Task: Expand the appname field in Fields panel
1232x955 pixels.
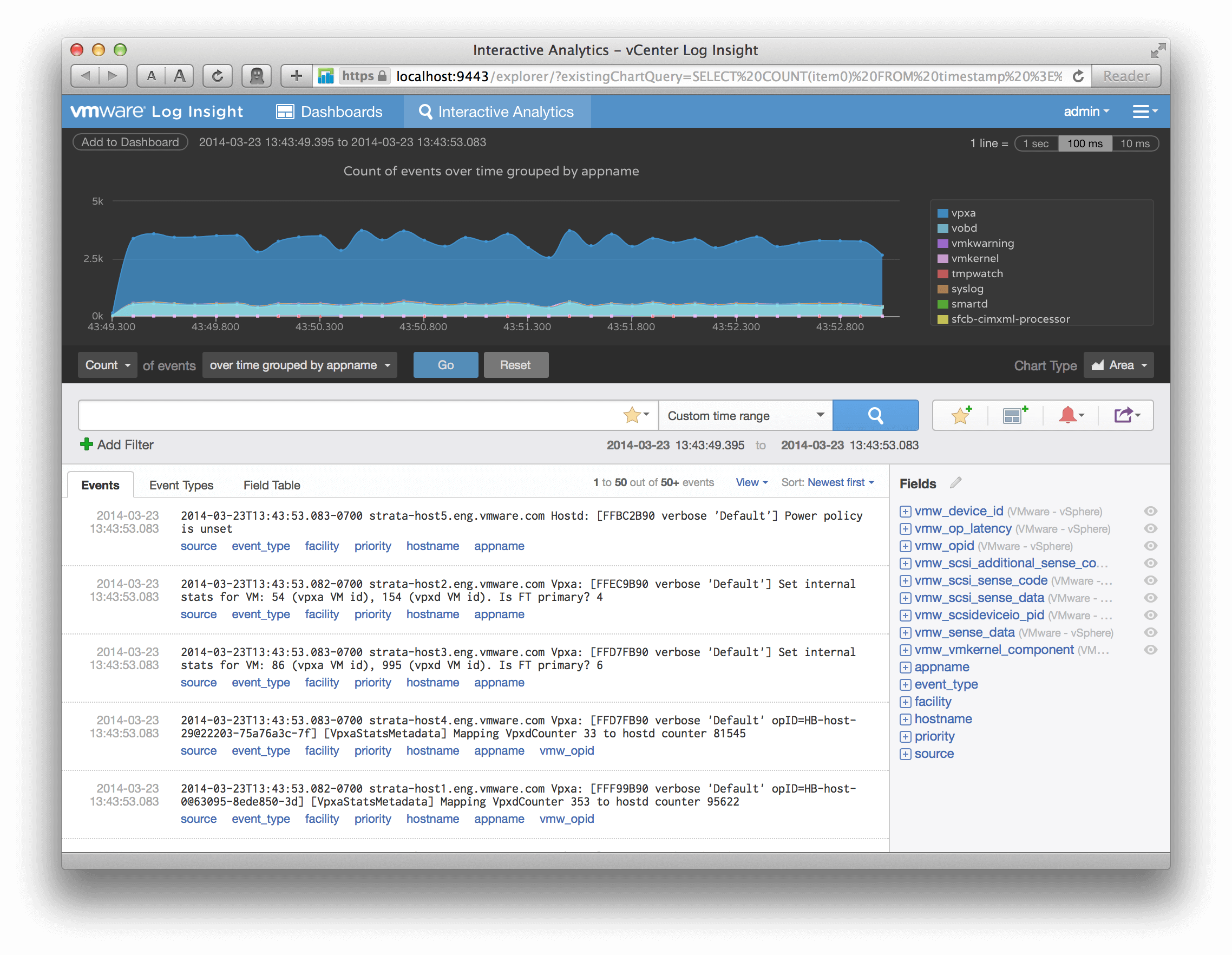Action: pyautogui.click(x=906, y=668)
